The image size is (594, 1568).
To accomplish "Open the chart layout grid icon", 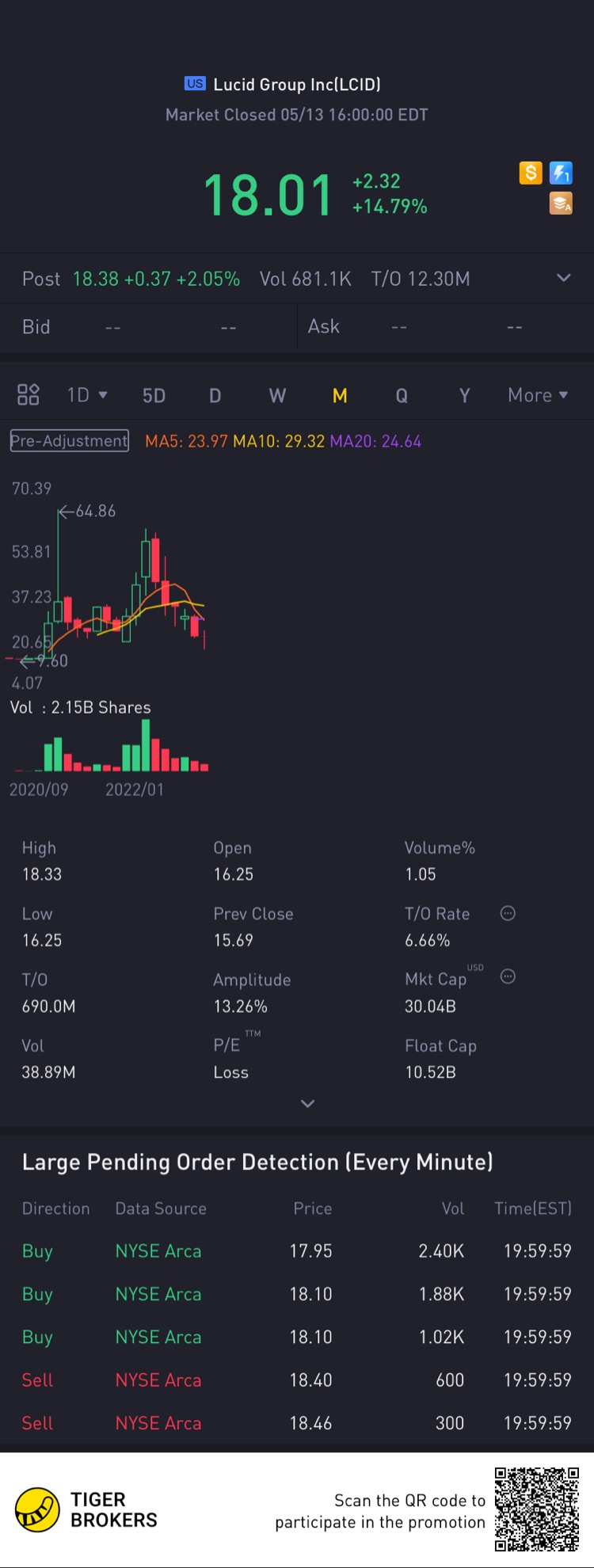I will pos(29,394).
